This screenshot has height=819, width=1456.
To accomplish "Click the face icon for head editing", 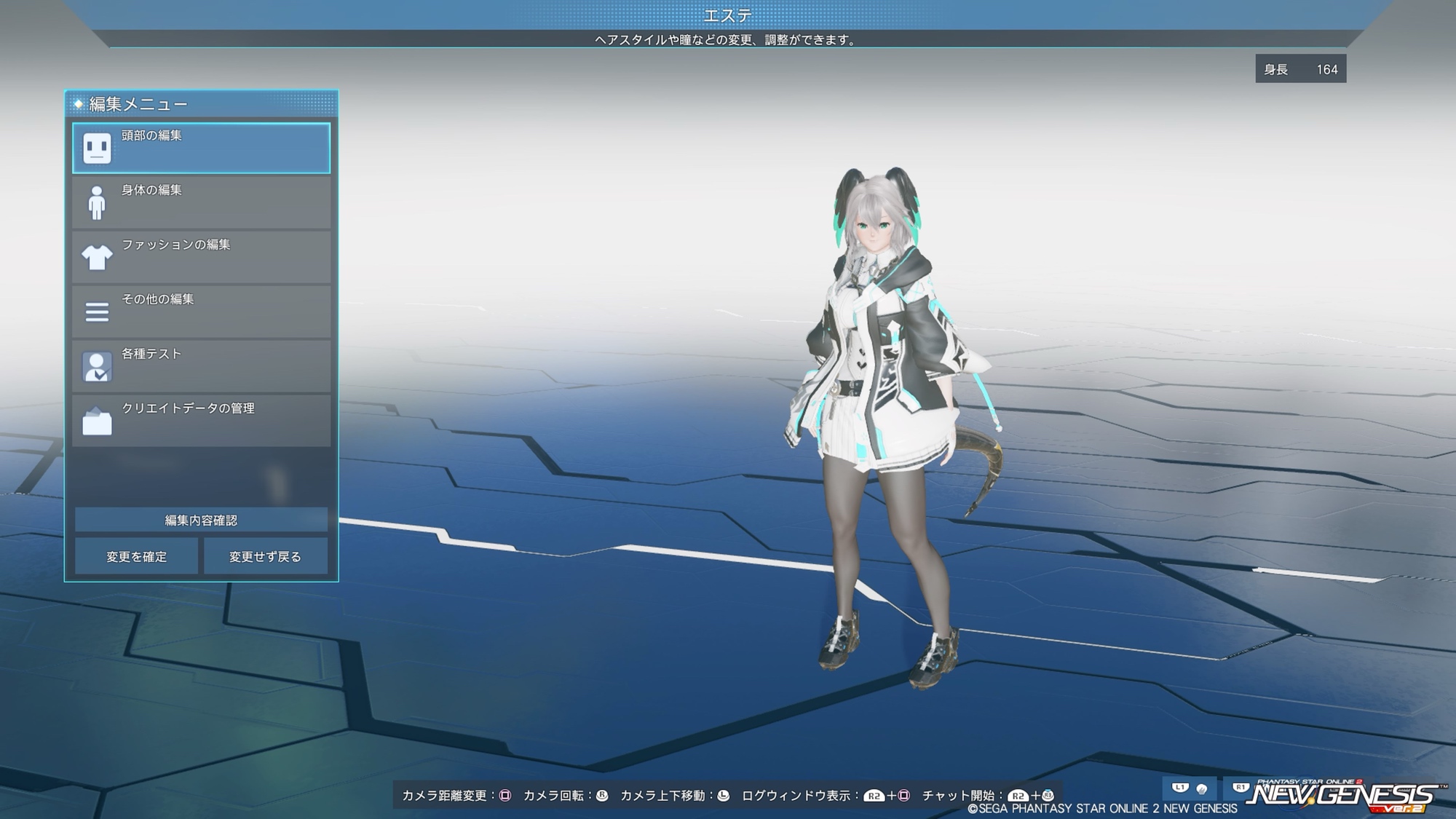I will 97,149.
